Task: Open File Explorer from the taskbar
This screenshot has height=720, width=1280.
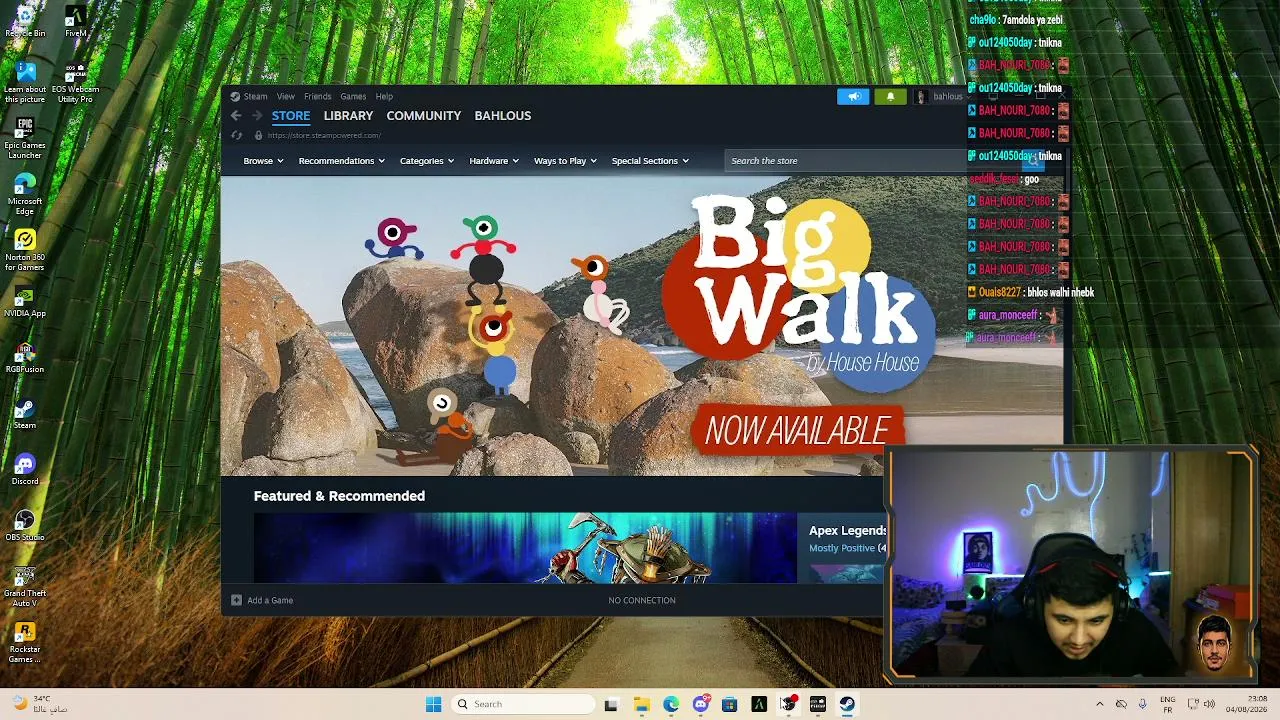Action: click(641, 704)
